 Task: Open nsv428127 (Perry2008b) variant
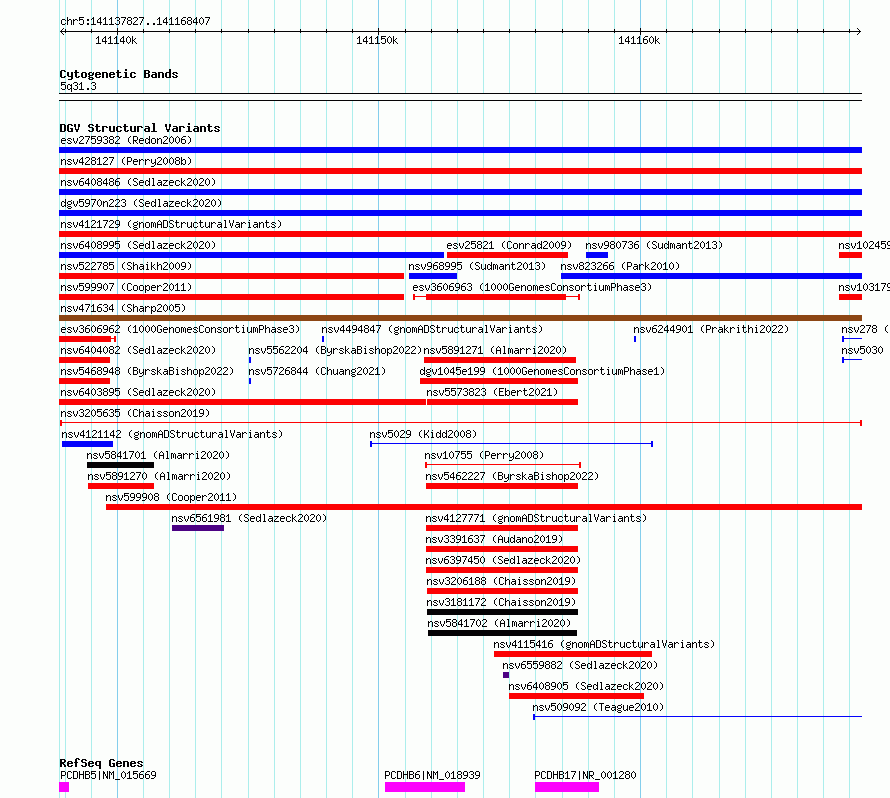point(126,161)
